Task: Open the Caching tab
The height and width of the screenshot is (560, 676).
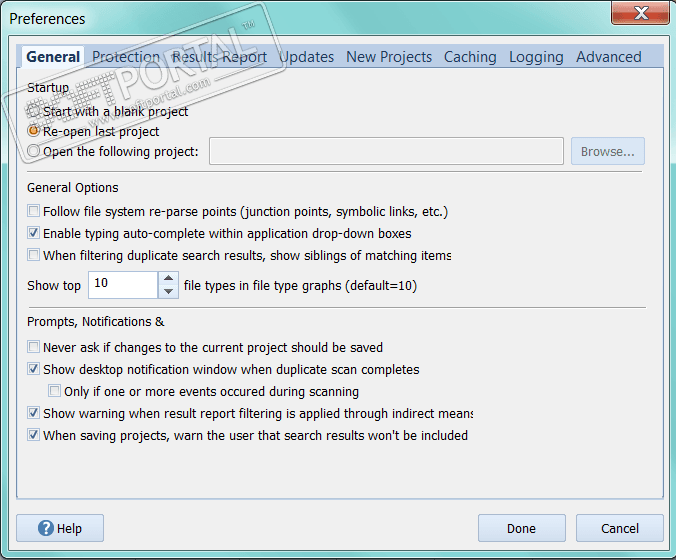Action: (470, 57)
